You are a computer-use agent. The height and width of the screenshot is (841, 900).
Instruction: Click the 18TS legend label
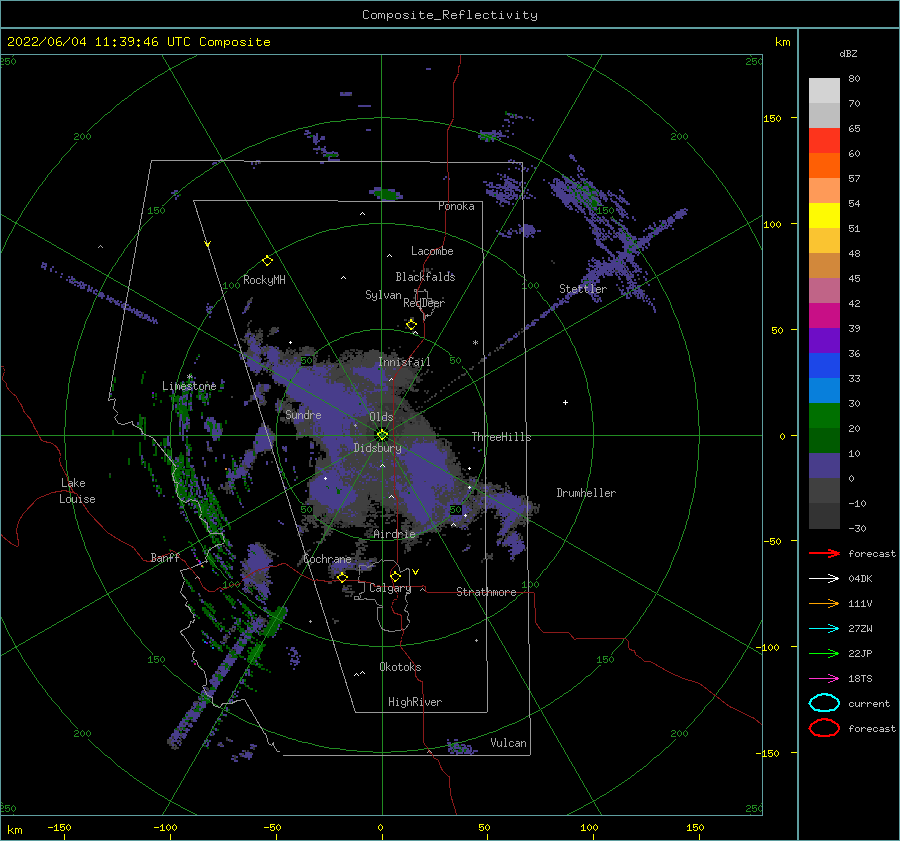click(x=860, y=679)
